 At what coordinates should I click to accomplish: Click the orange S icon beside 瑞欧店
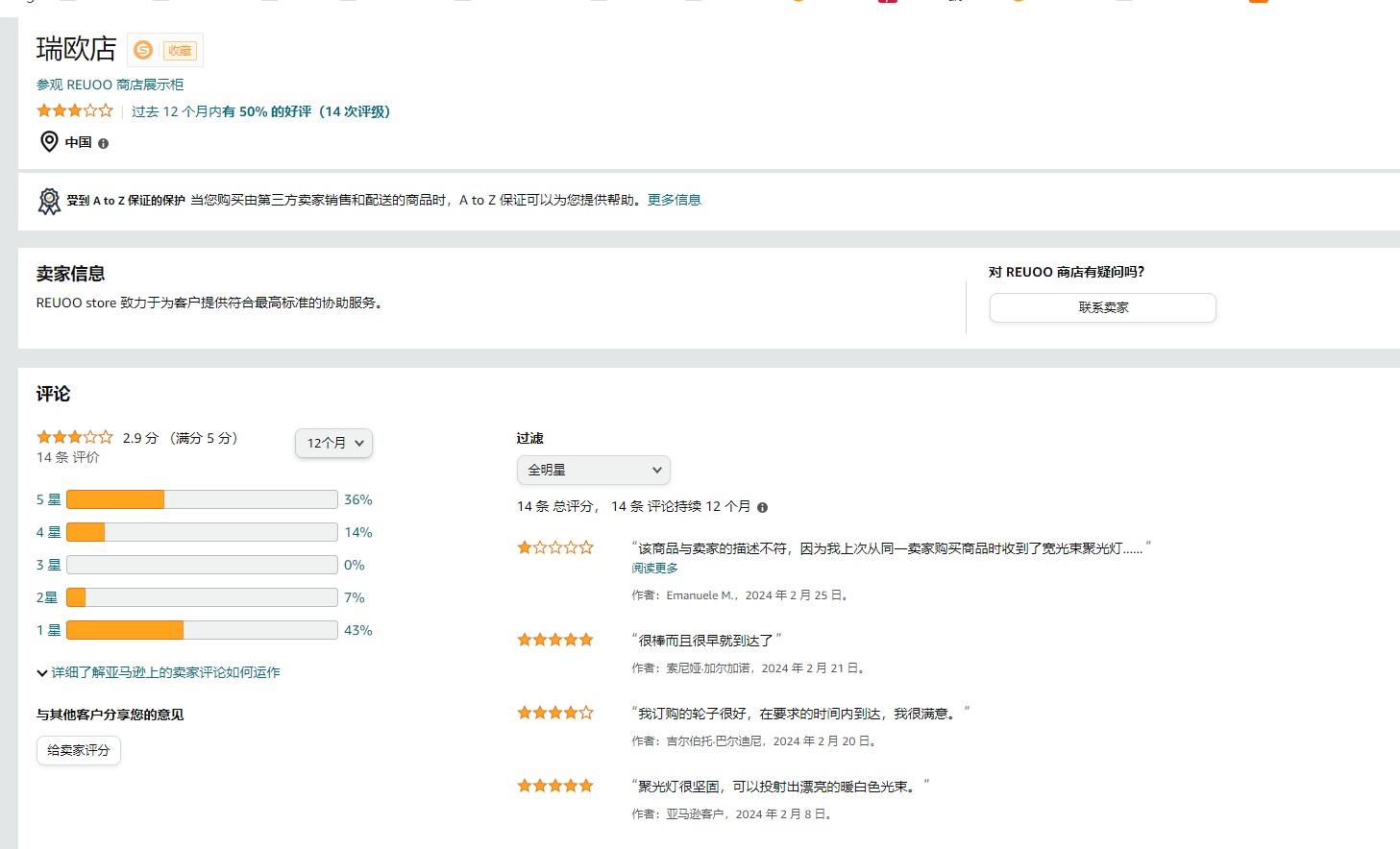coord(143,50)
